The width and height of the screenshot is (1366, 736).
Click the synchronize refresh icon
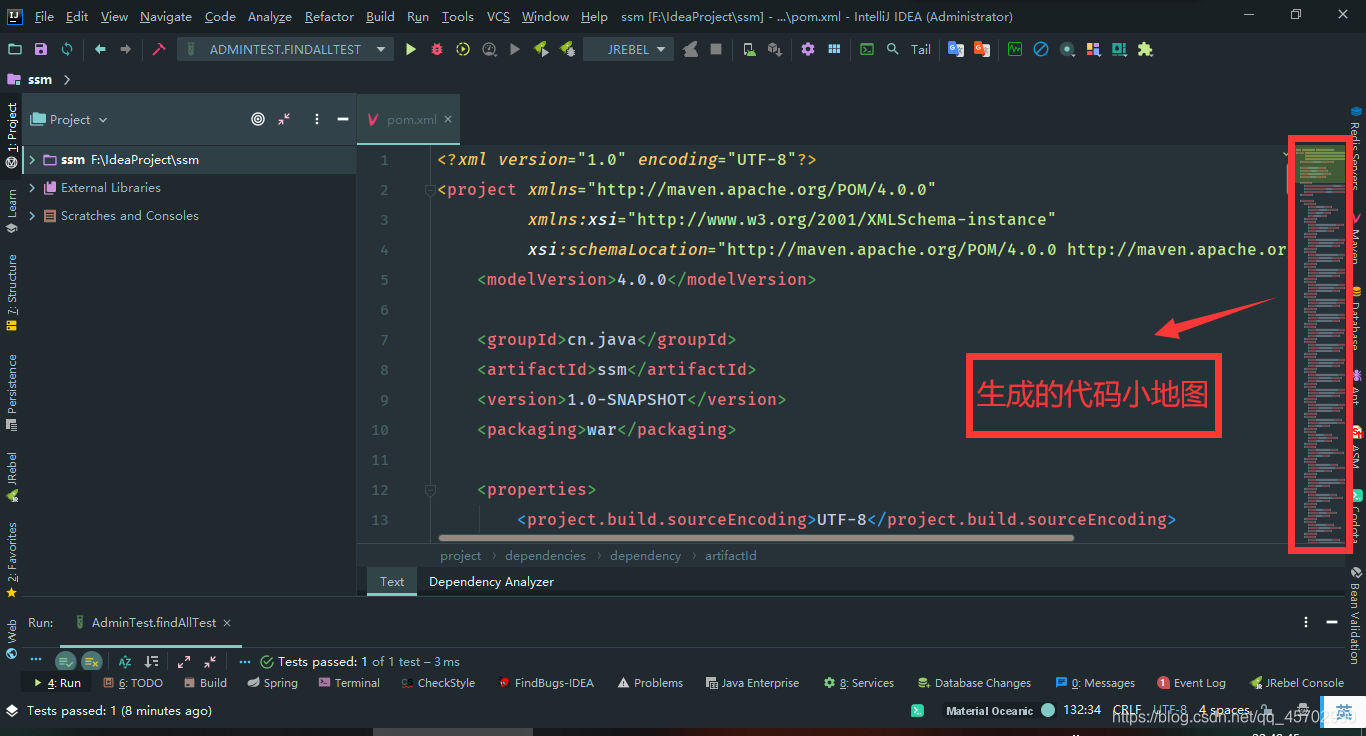click(x=67, y=49)
